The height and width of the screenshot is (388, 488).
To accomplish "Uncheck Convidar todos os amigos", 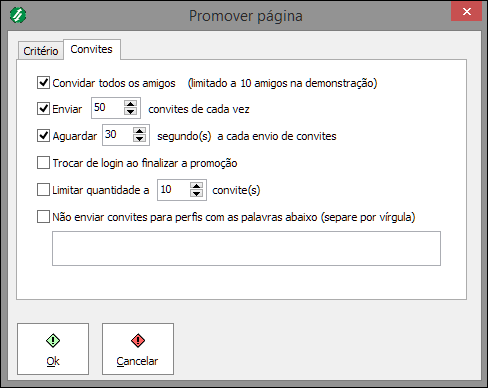I will [43, 82].
